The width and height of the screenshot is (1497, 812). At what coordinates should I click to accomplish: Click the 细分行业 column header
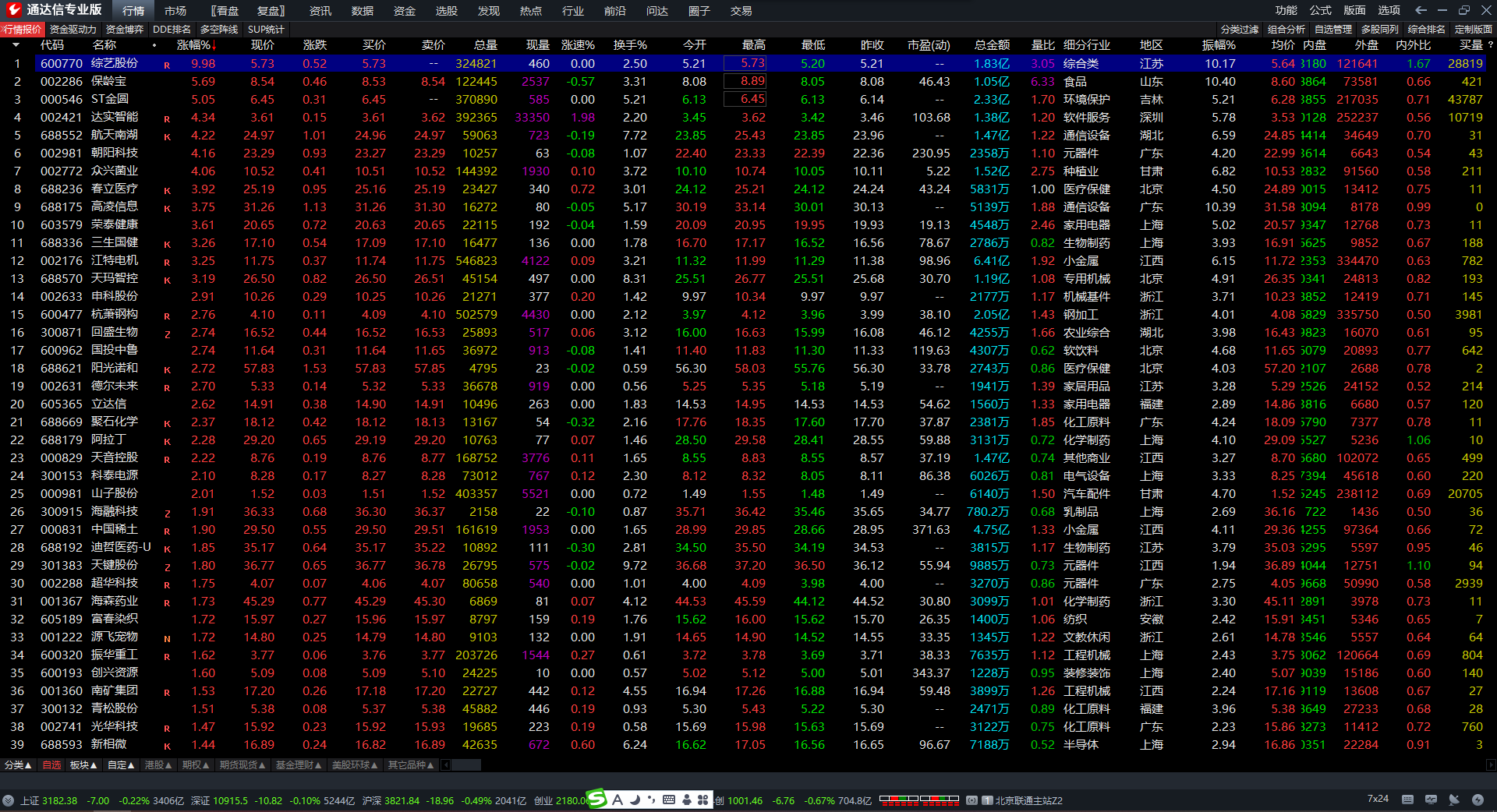(x=1087, y=45)
